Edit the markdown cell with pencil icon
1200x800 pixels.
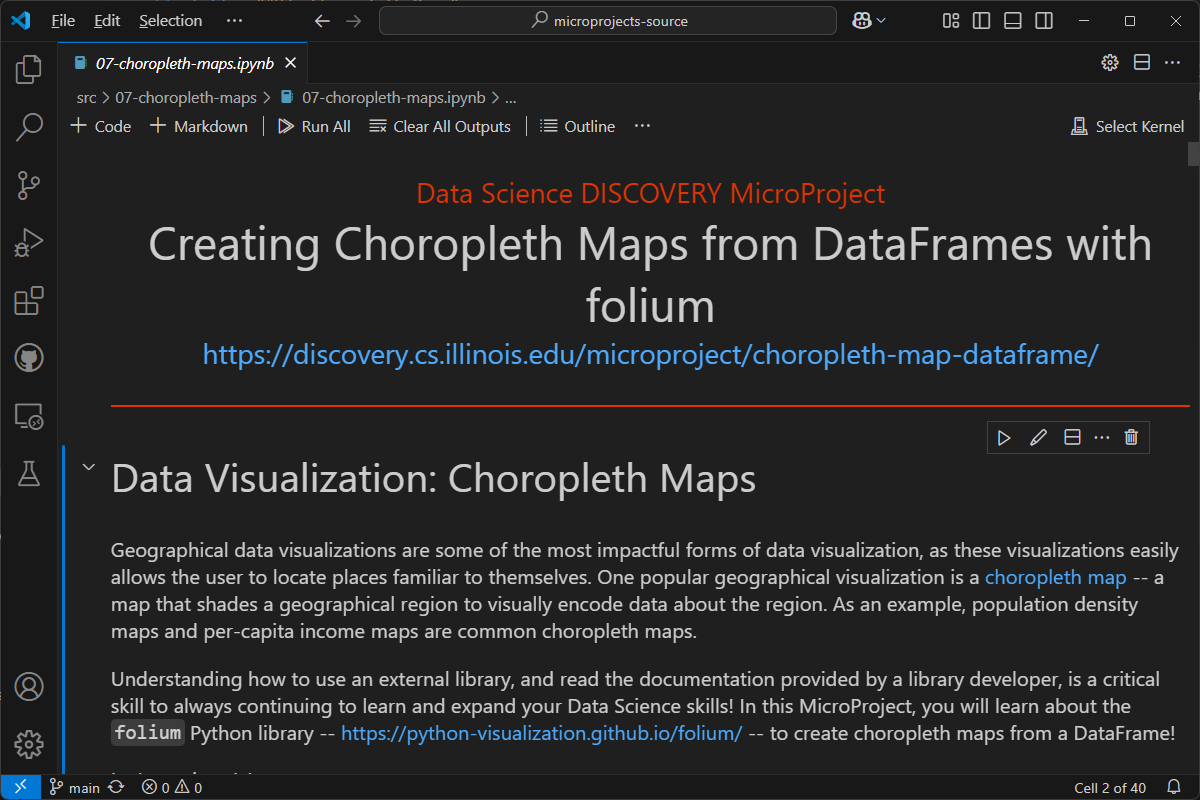click(x=1038, y=437)
